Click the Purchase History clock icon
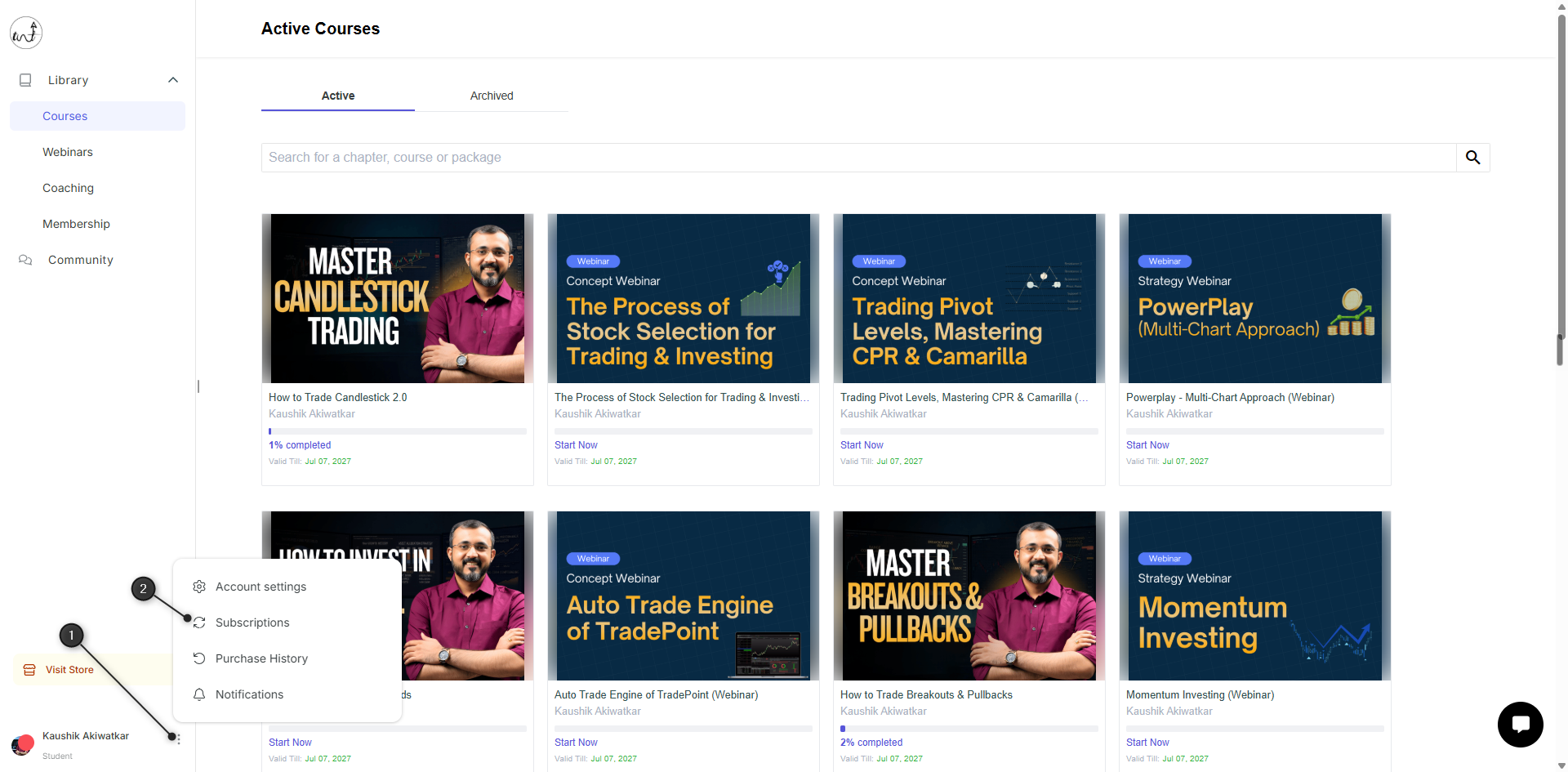Viewport: 1568px width, 772px height. (199, 658)
